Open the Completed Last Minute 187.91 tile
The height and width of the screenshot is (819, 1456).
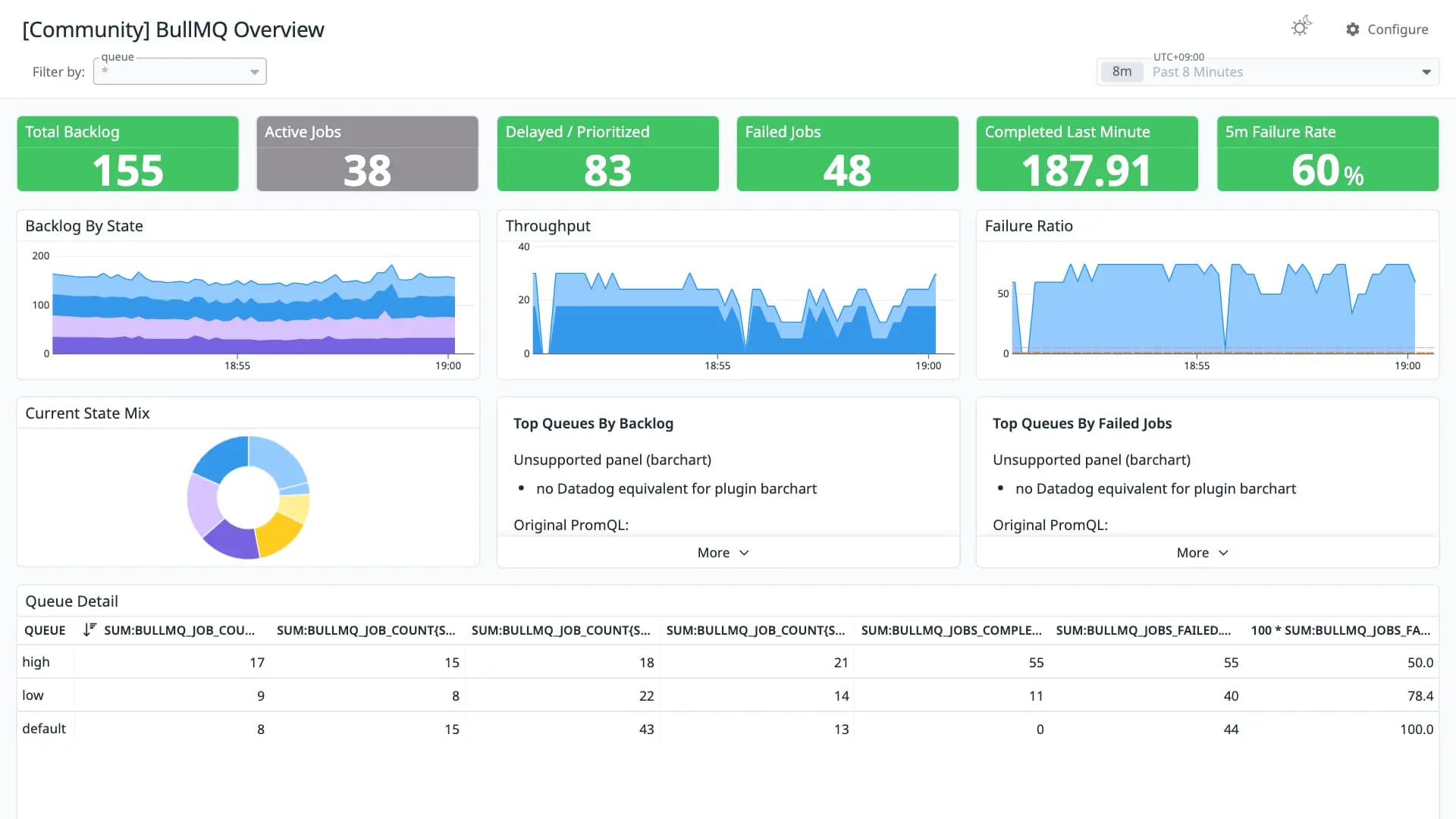[1087, 153]
